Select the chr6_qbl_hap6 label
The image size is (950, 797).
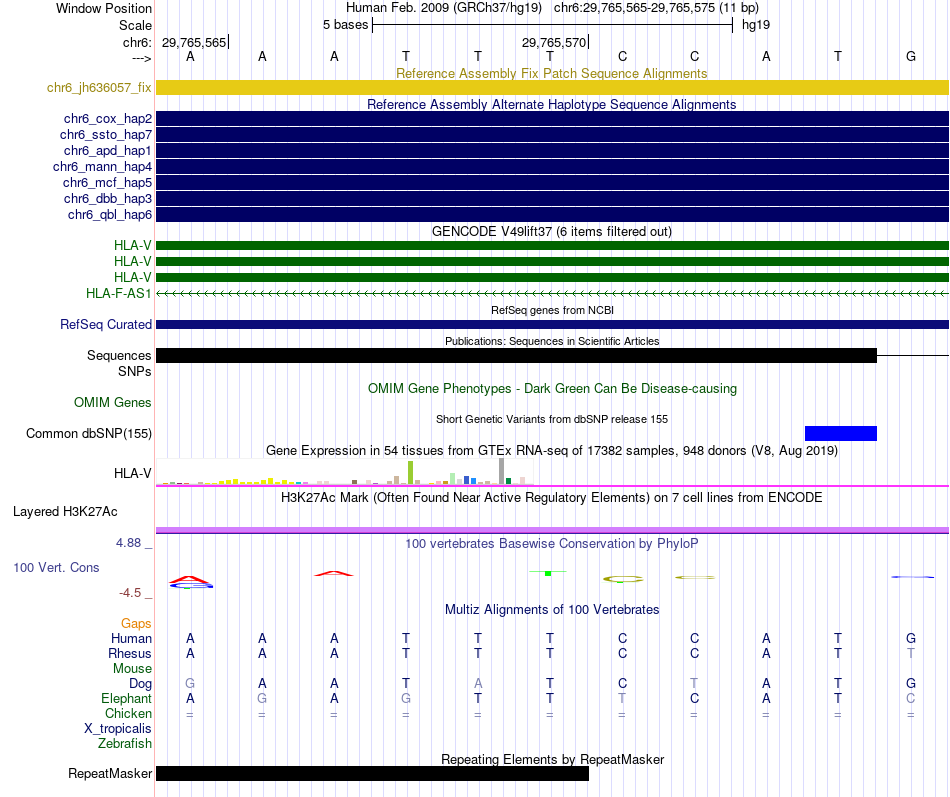(x=110, y=215)
